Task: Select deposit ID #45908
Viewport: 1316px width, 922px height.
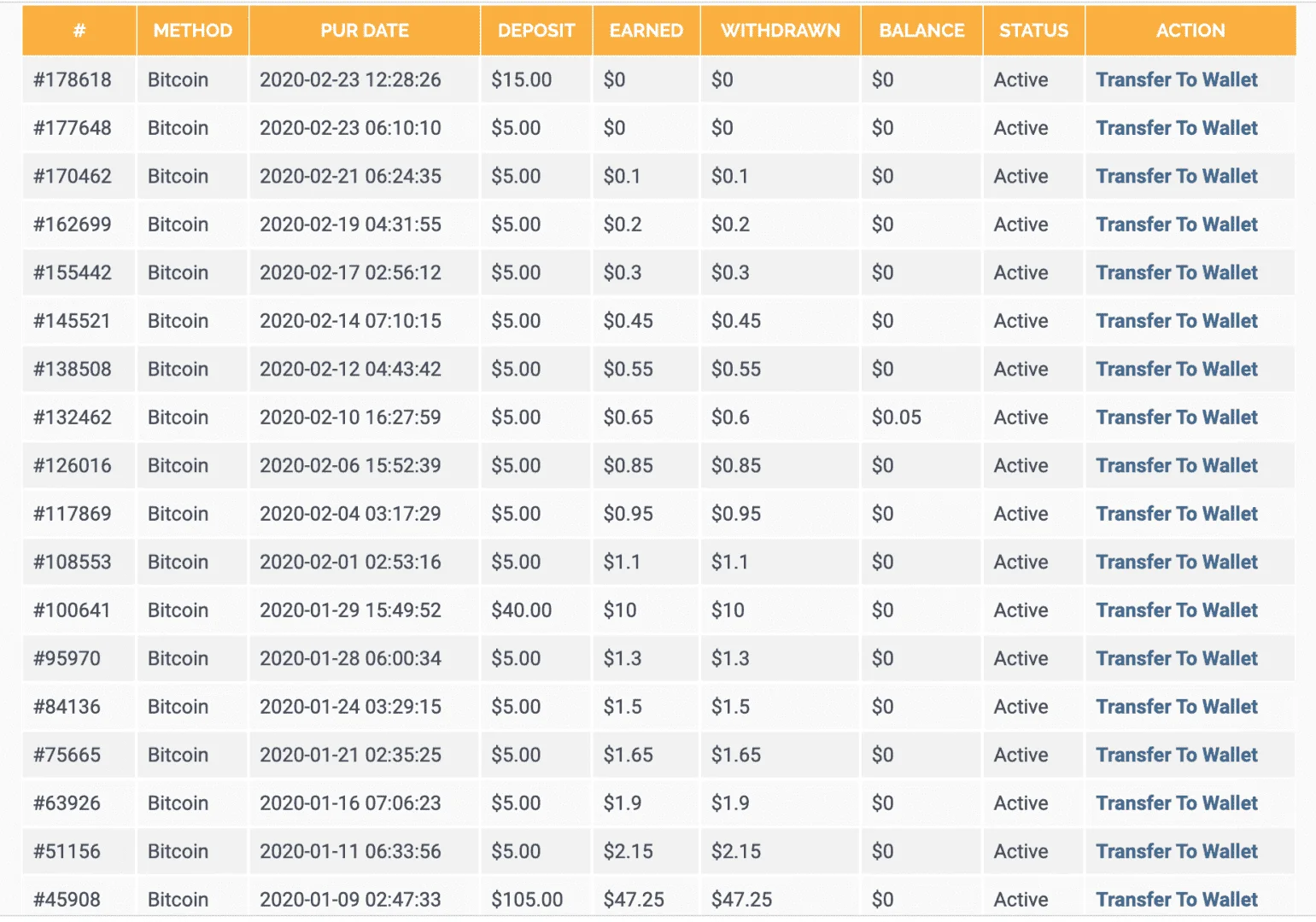Action: (x=67, y=900)
